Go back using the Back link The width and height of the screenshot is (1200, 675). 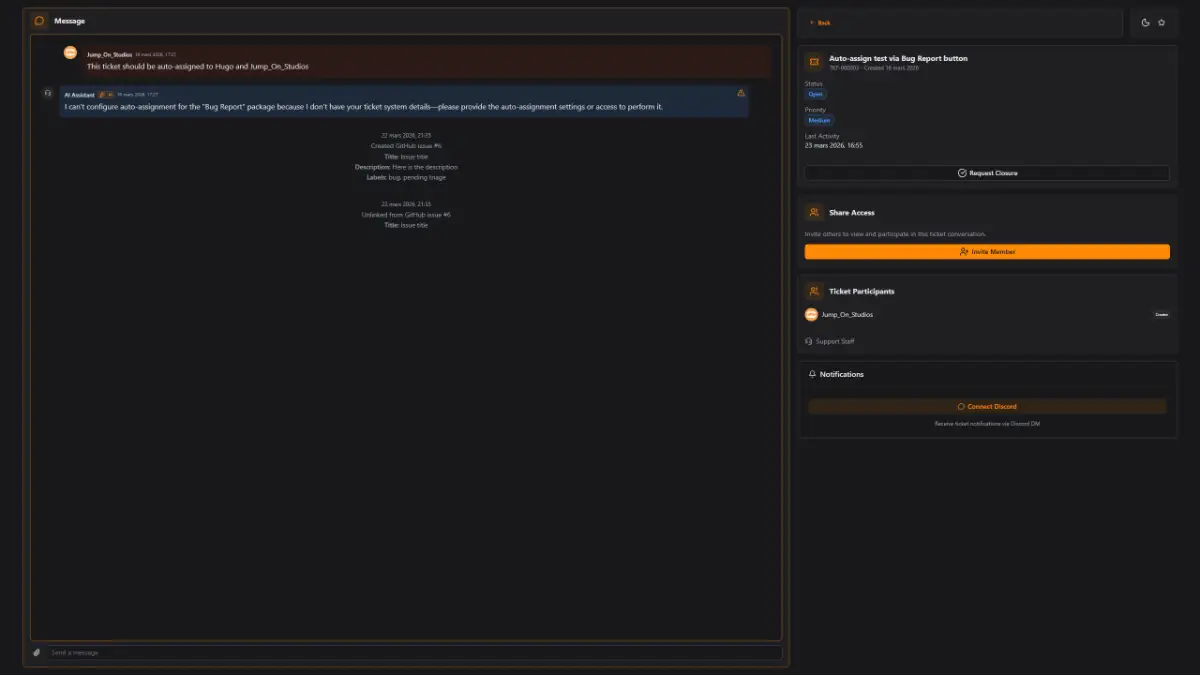[820, 22]
